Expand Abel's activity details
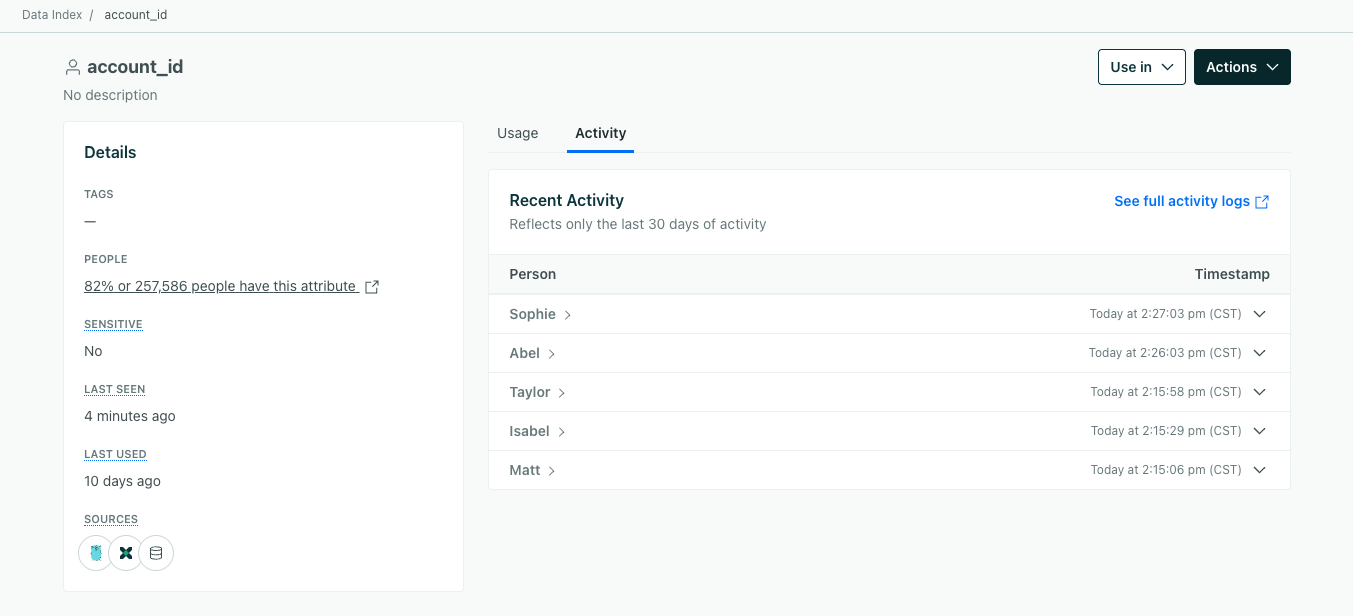The width and height of the screenshot is (1353, 616). tap(1259, 352)
